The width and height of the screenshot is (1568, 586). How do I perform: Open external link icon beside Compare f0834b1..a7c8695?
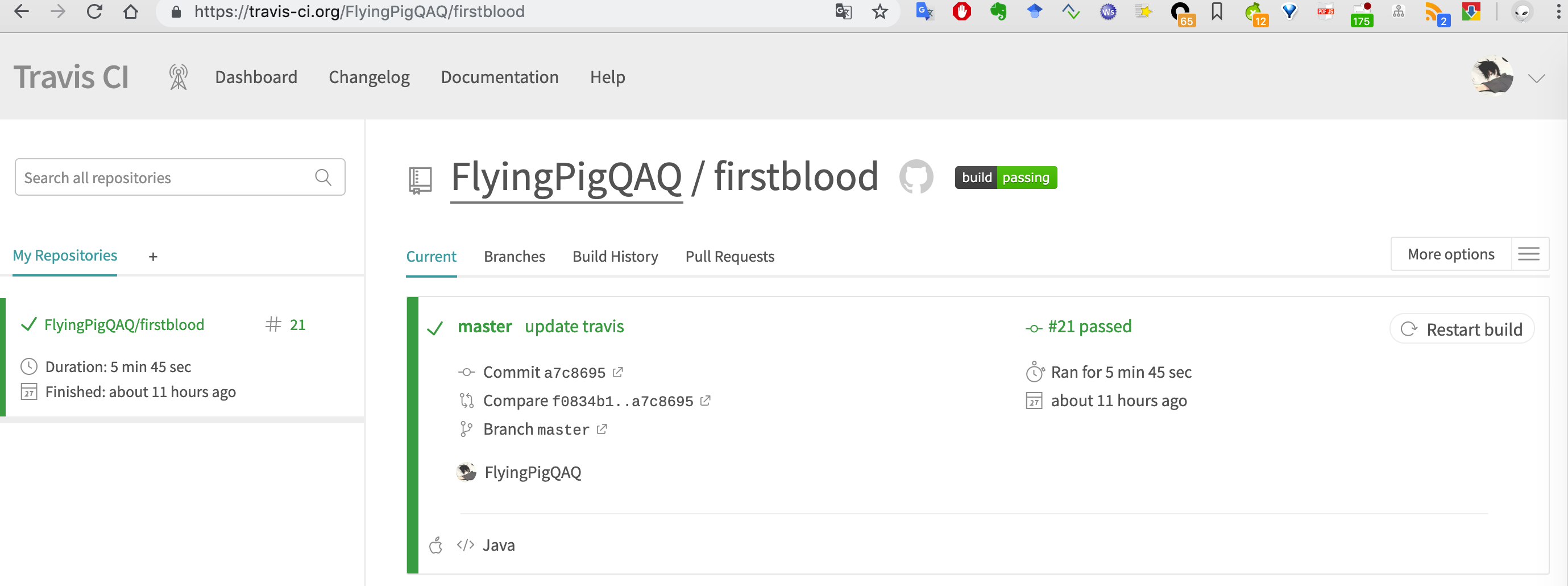coord(706,400)
